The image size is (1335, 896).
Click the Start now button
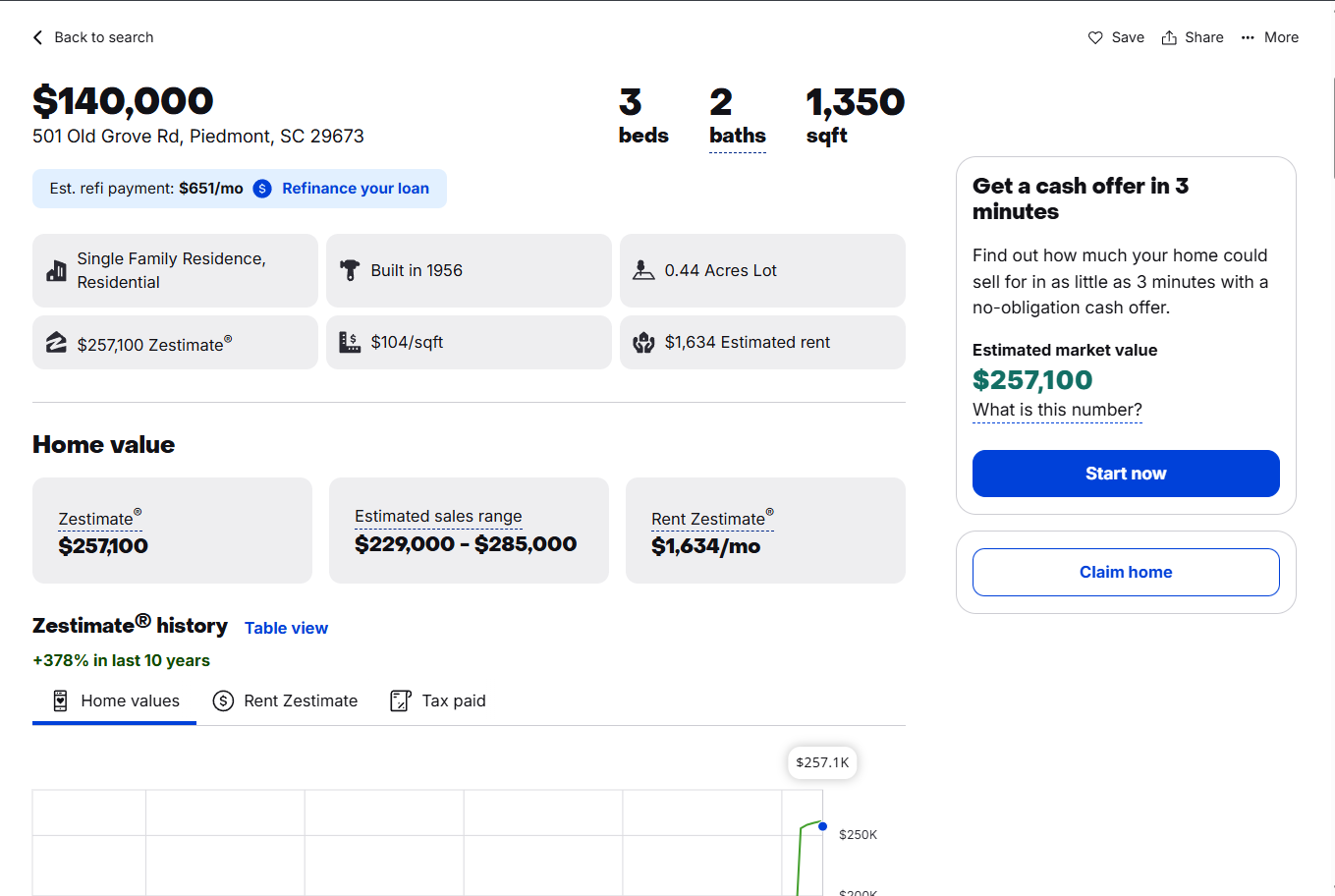point(1126,474)
